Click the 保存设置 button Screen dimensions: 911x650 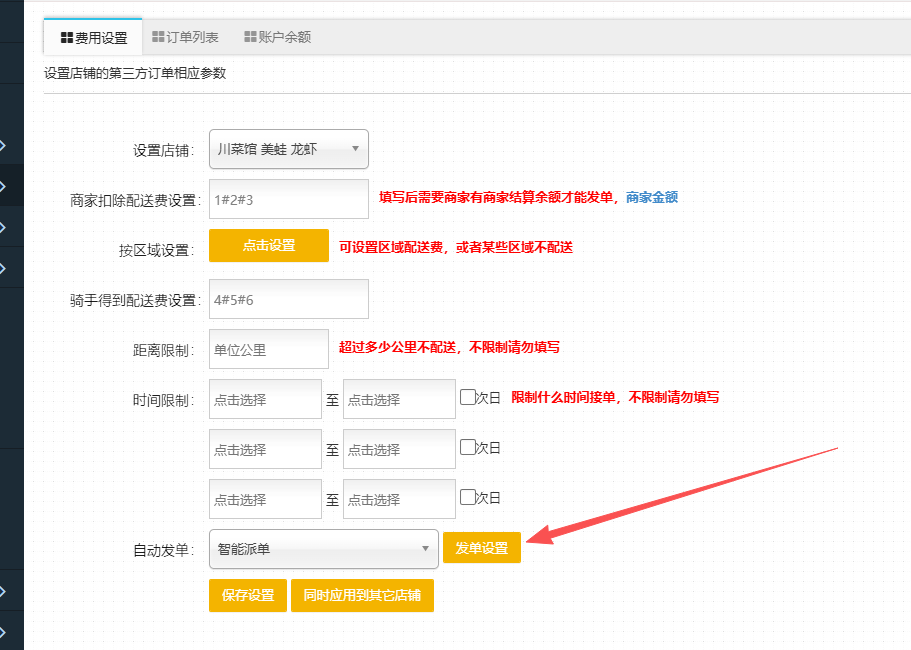click(248, 595)
